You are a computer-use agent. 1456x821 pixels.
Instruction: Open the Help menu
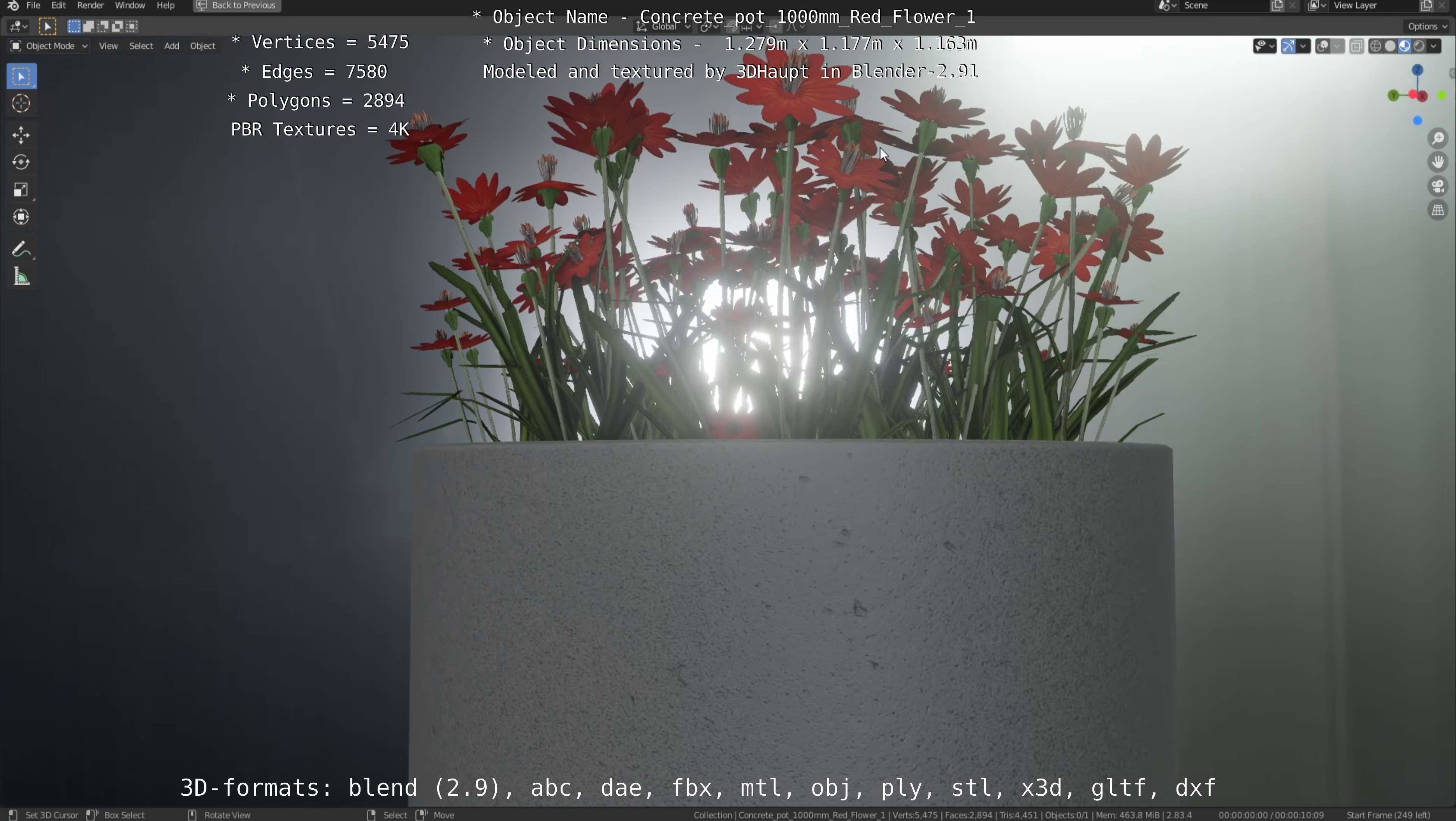point(165,6)
